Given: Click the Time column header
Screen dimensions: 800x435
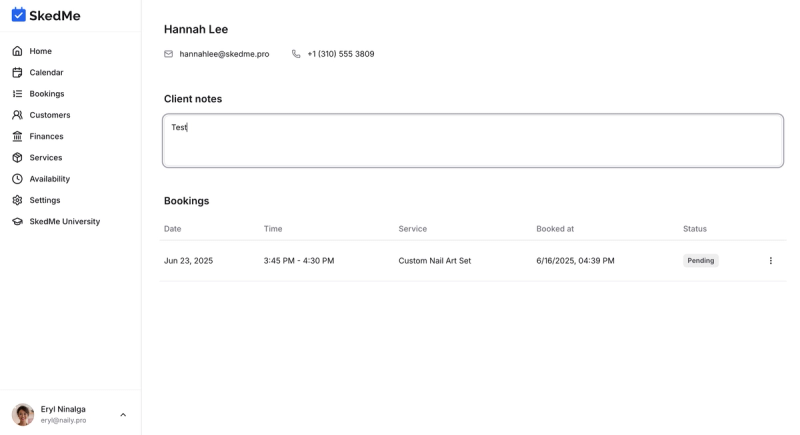Looking at the screenshot, I should (273, 229).
